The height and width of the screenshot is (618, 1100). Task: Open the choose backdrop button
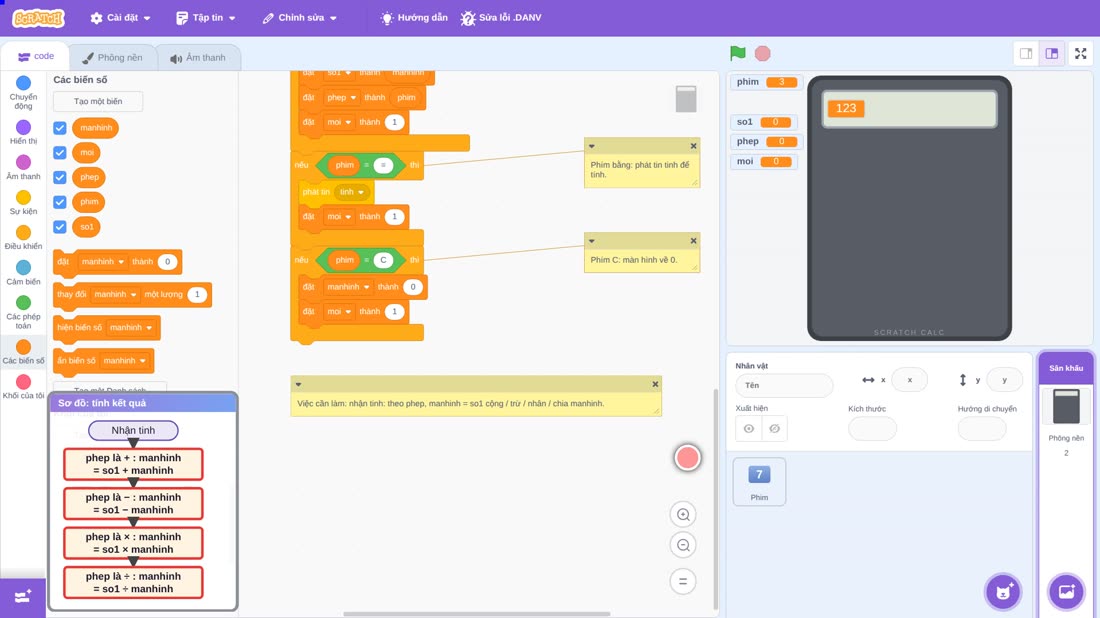1066,591
